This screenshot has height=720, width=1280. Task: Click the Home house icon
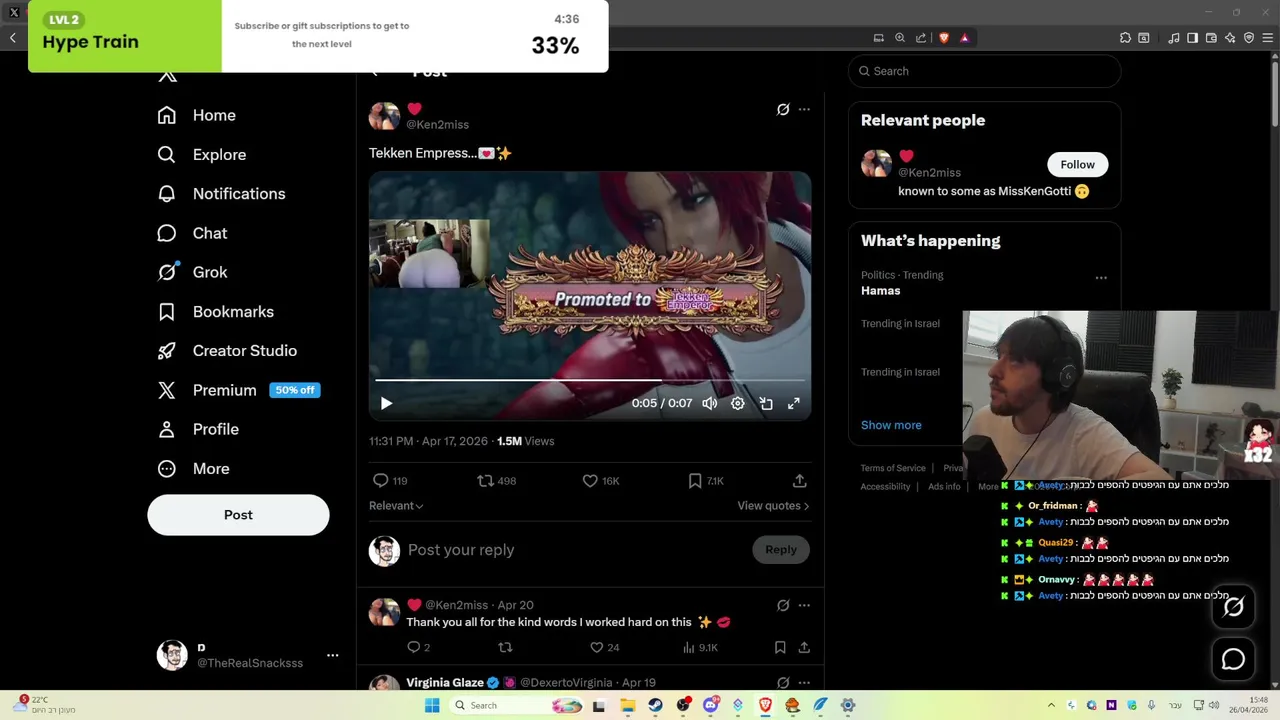click(x=167, y=115)
